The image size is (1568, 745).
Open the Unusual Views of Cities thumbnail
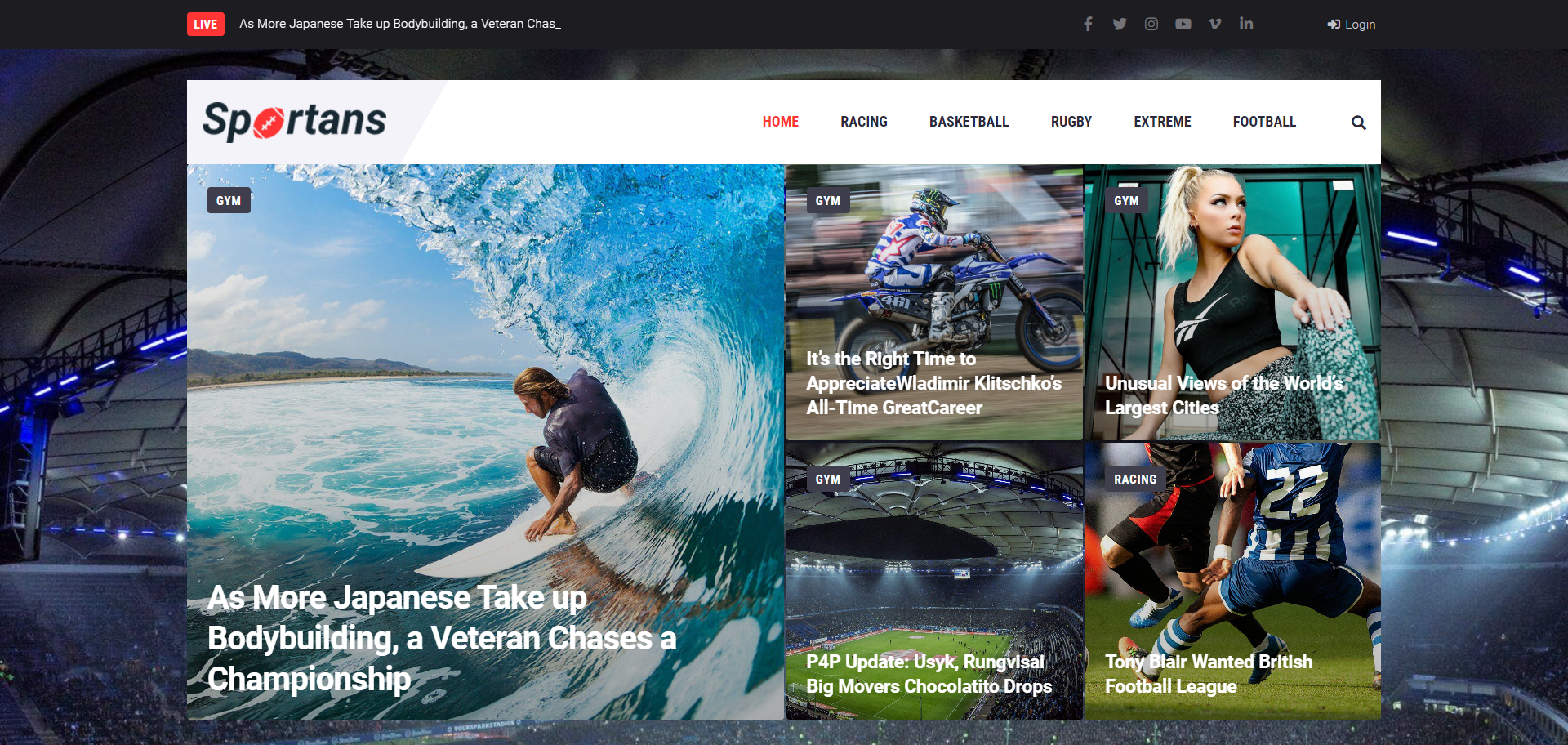click(1232, 302)
